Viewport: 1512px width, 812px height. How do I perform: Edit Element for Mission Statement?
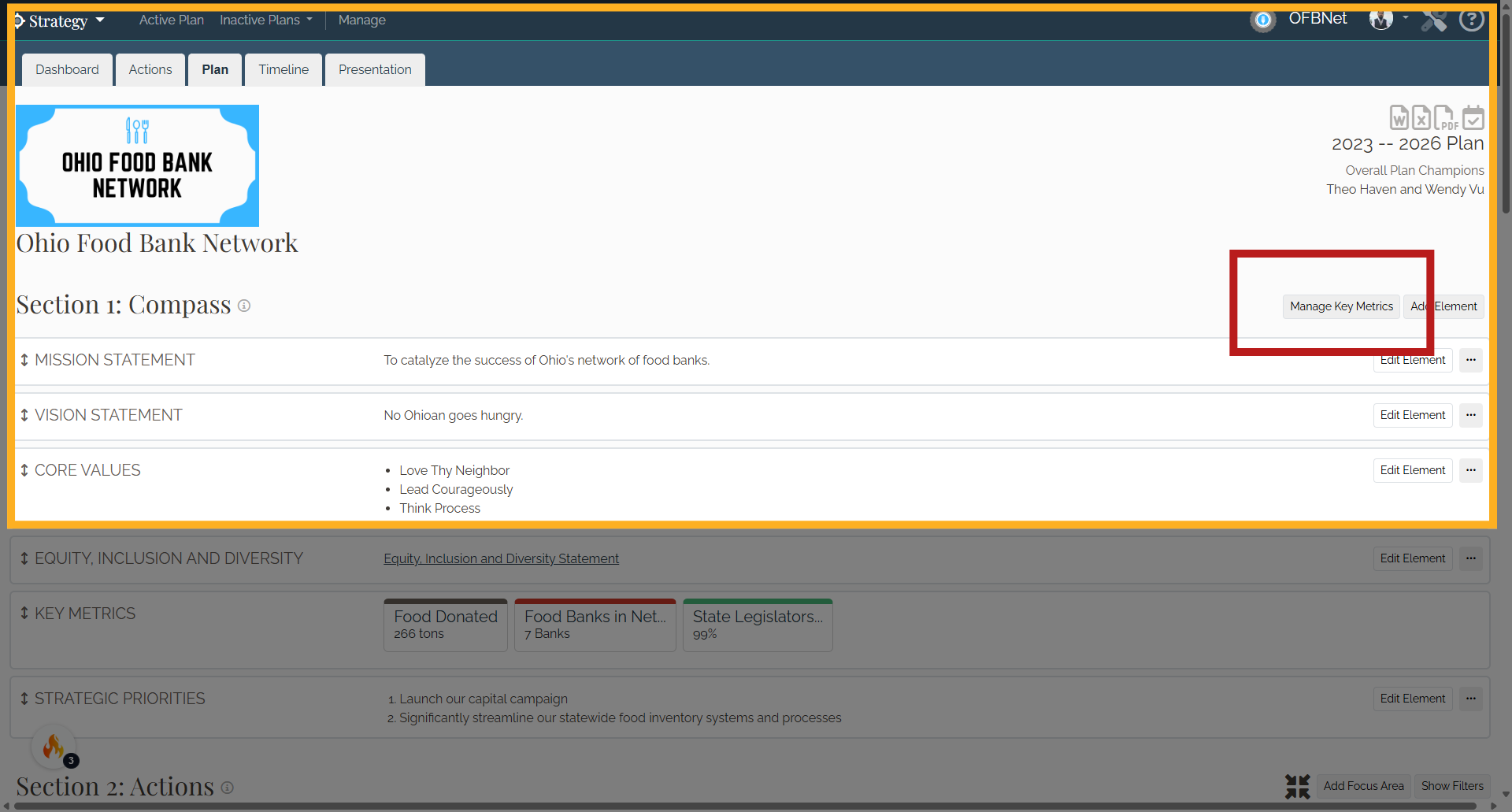1413,360
